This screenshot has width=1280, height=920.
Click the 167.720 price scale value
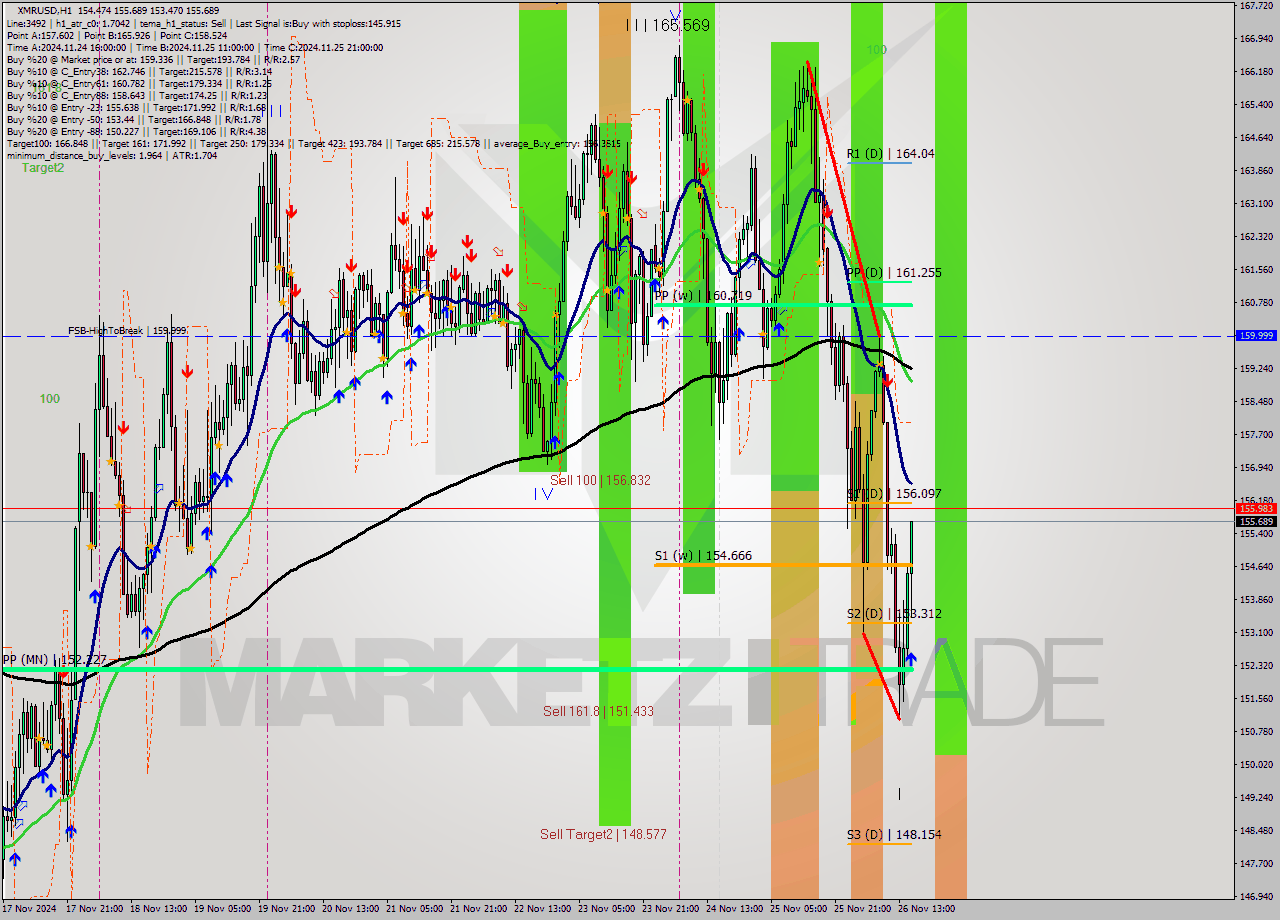pos(1256,6)
